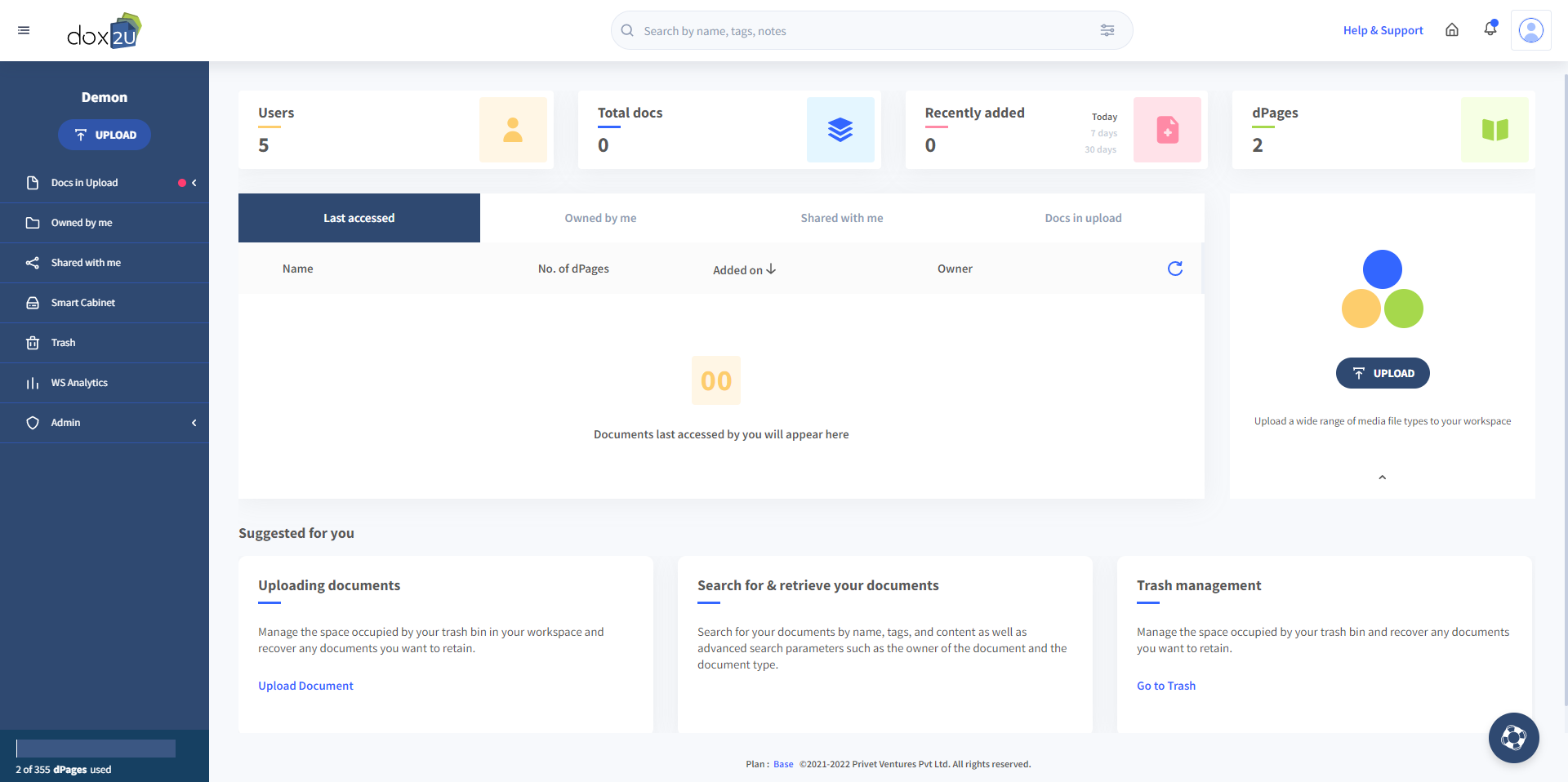Open WS Analytics from the sidebar

click(x=79, y=382)
